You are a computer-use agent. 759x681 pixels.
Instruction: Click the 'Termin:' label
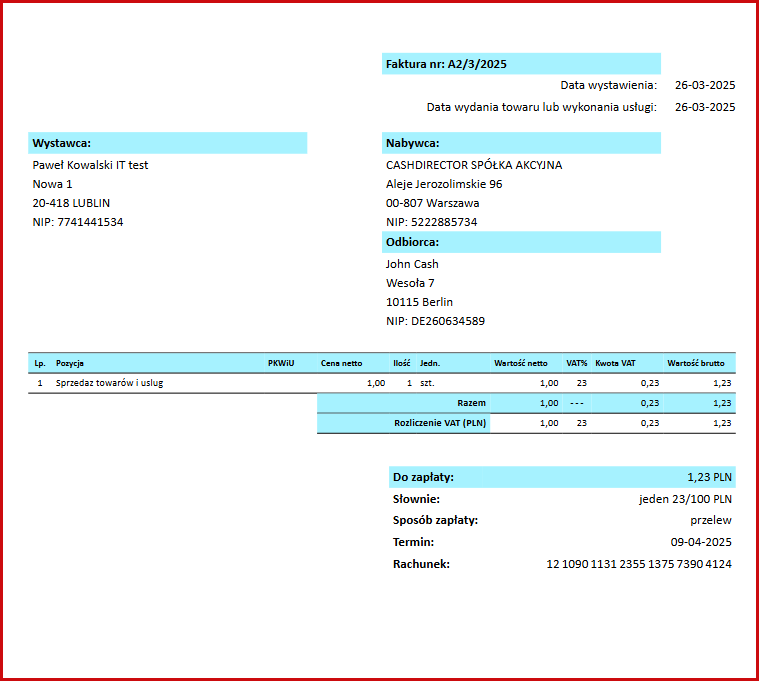click(413, 542)
